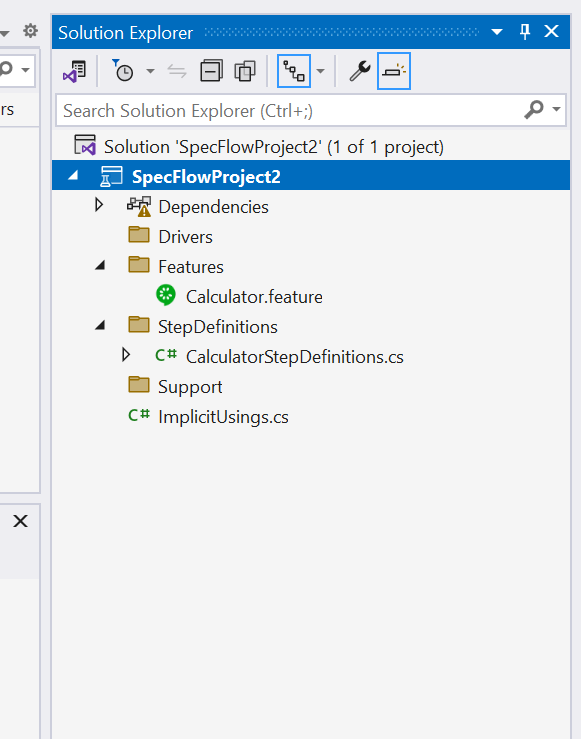Screen dimensions: 581x739
Task: Open the Pending Changes Filter dropdown arrow
Action: pyautogui.click(x=150, y=72)
